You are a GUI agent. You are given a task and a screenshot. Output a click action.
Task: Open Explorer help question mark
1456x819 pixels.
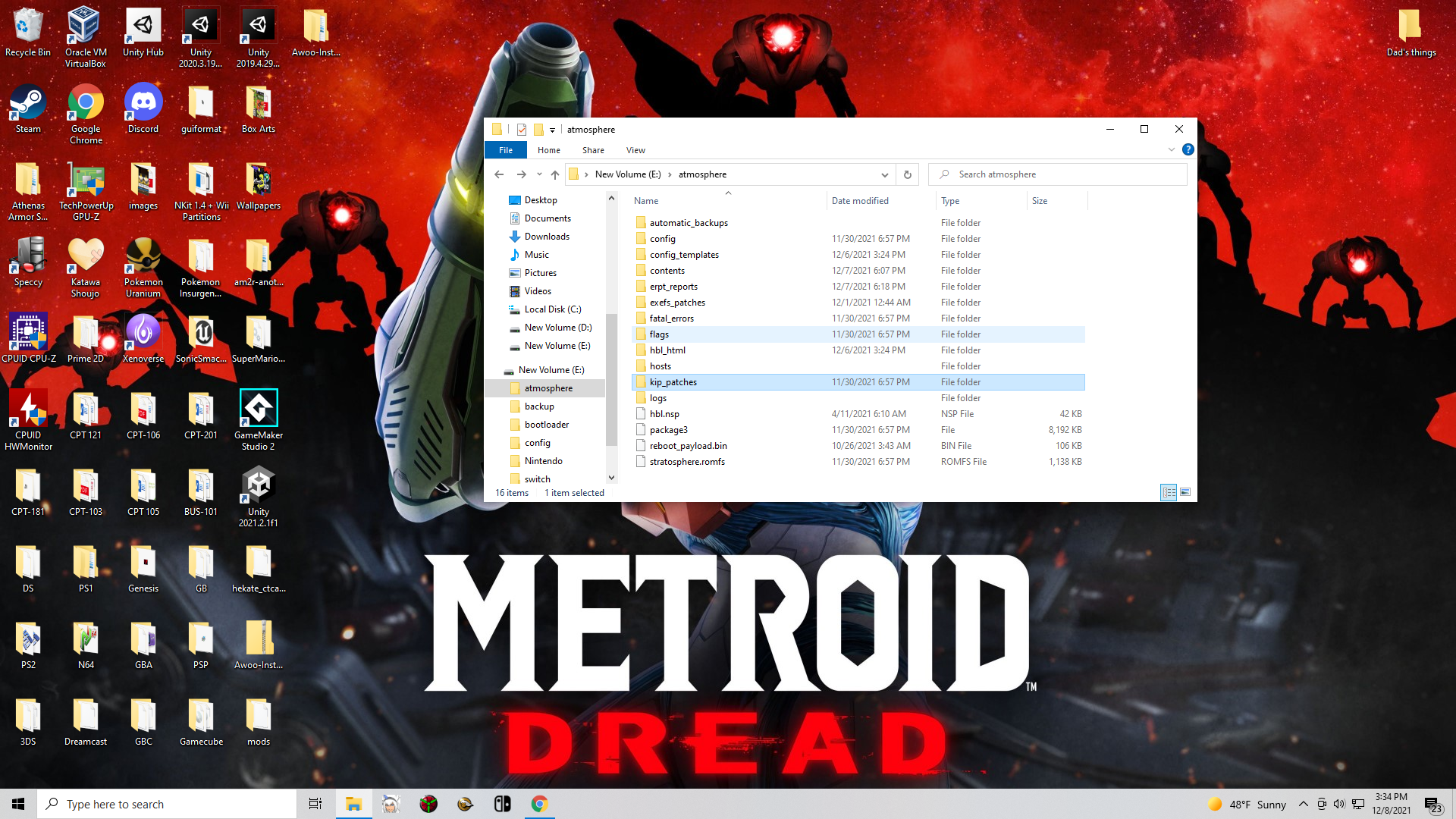pos(1188,150)
